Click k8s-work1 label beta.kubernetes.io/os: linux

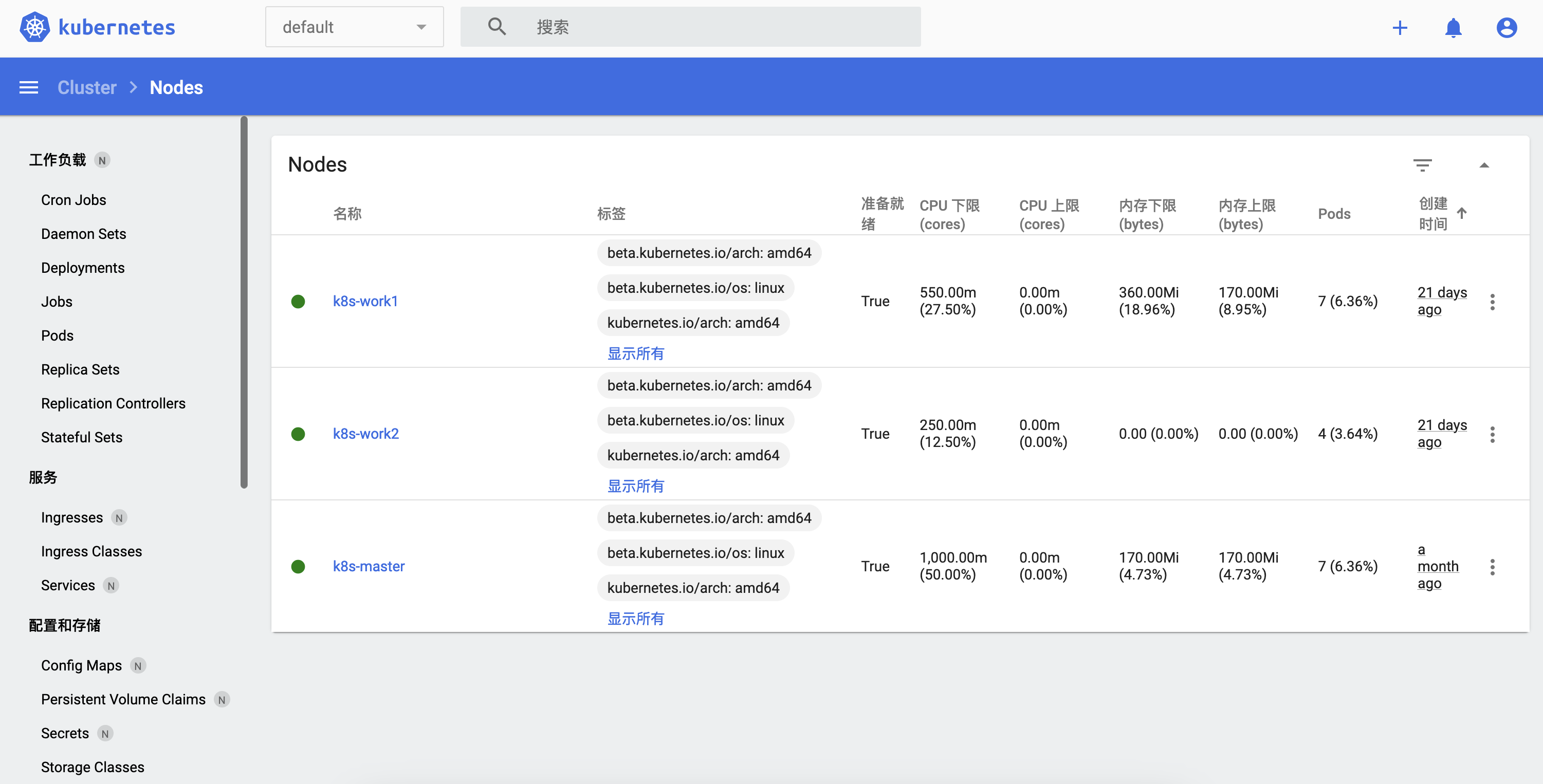tap(695, 288)
